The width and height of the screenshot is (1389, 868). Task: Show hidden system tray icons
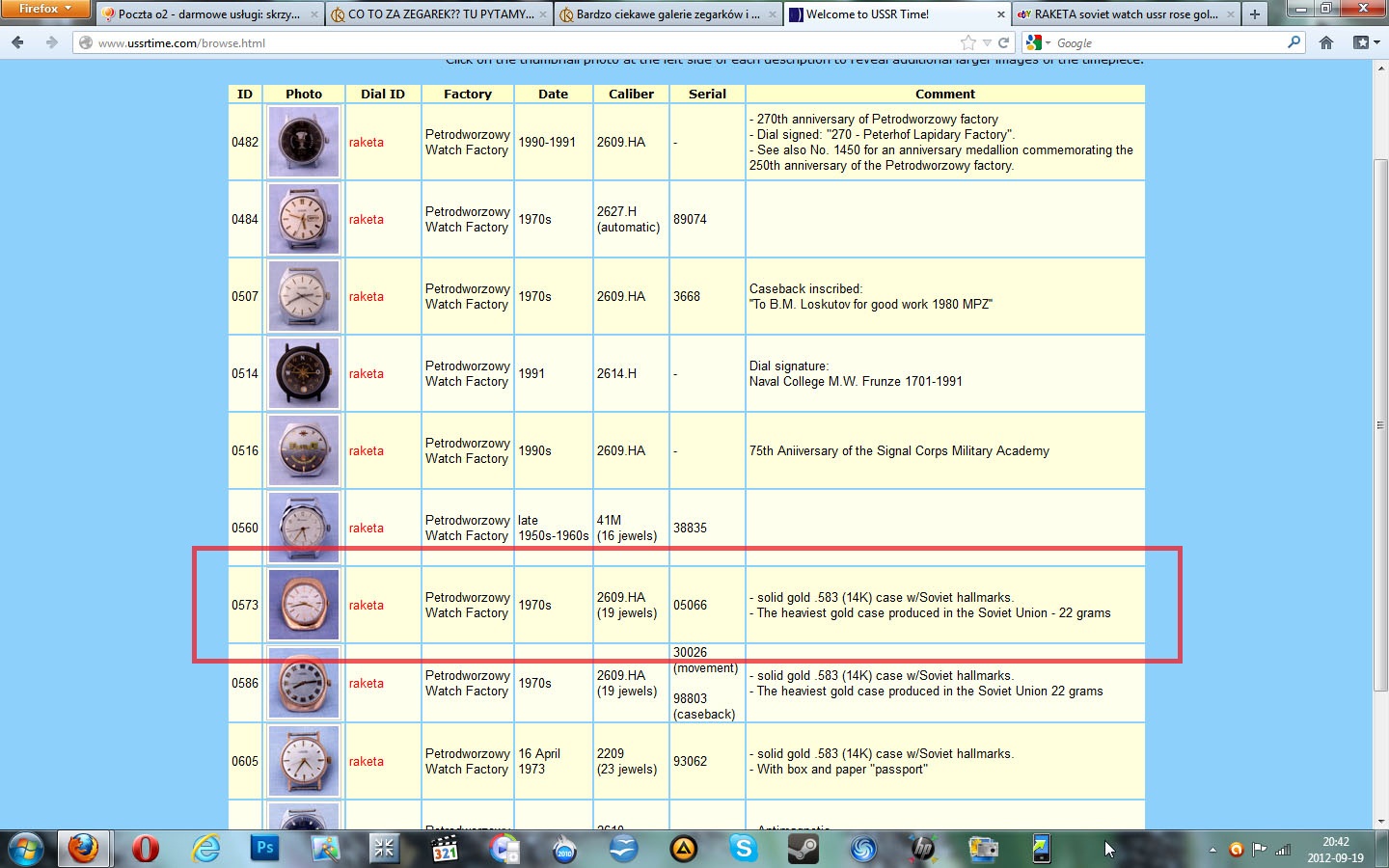tap(1212, 850)
